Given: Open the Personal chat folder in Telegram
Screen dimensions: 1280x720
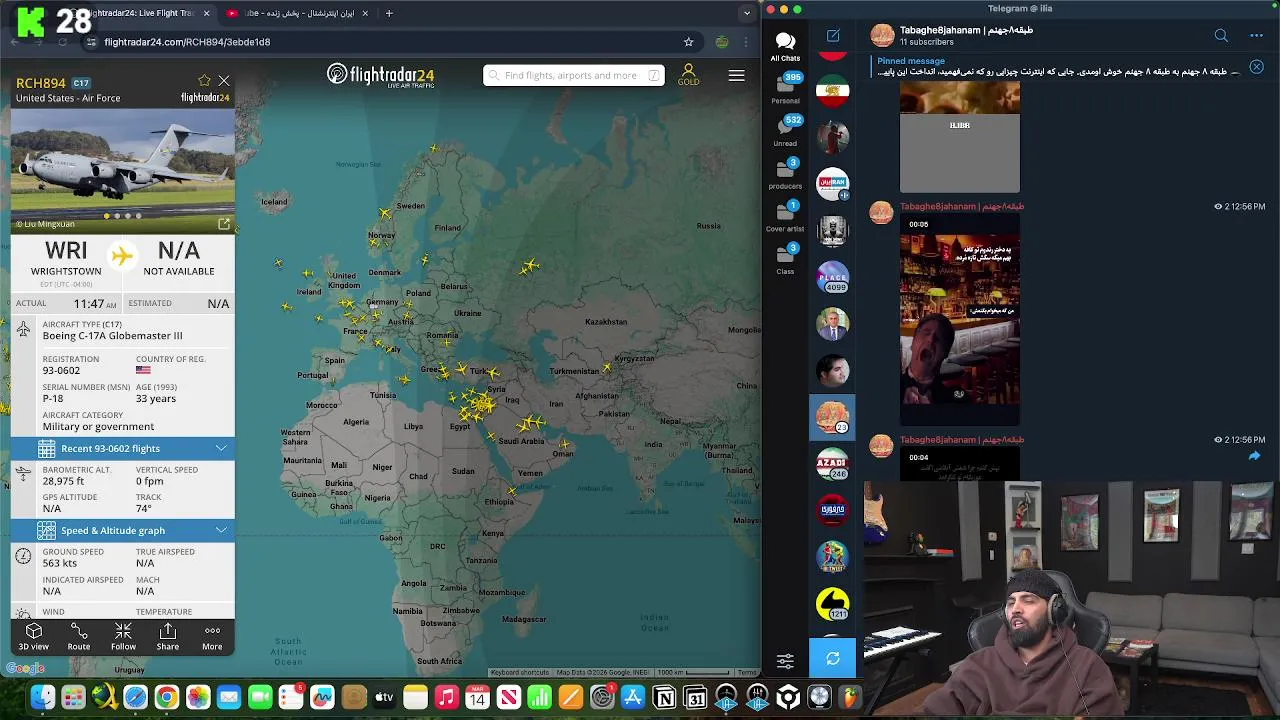Looking at the screenshot, I should coord(785,89).
